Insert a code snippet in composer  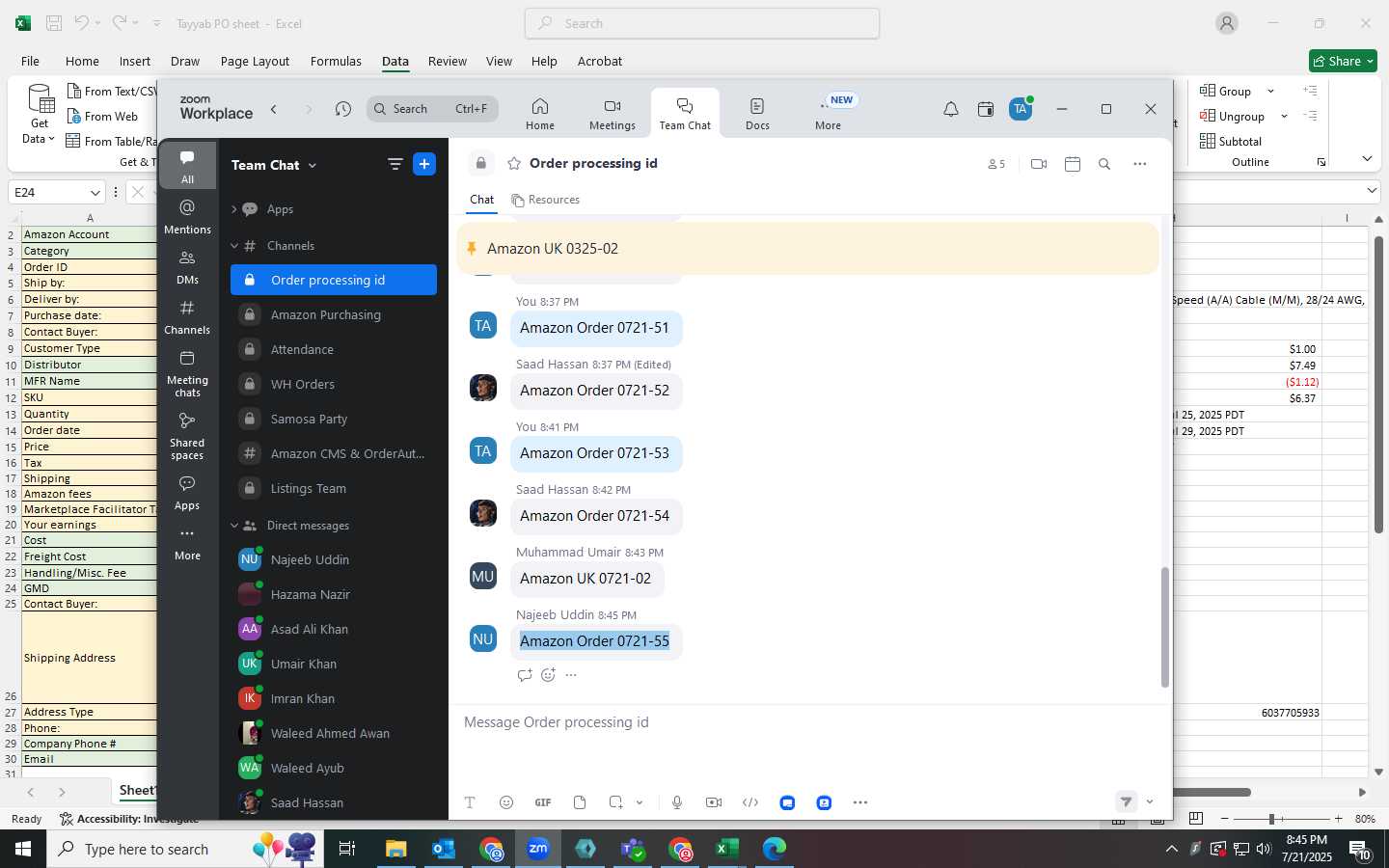[x=750, y=802]
